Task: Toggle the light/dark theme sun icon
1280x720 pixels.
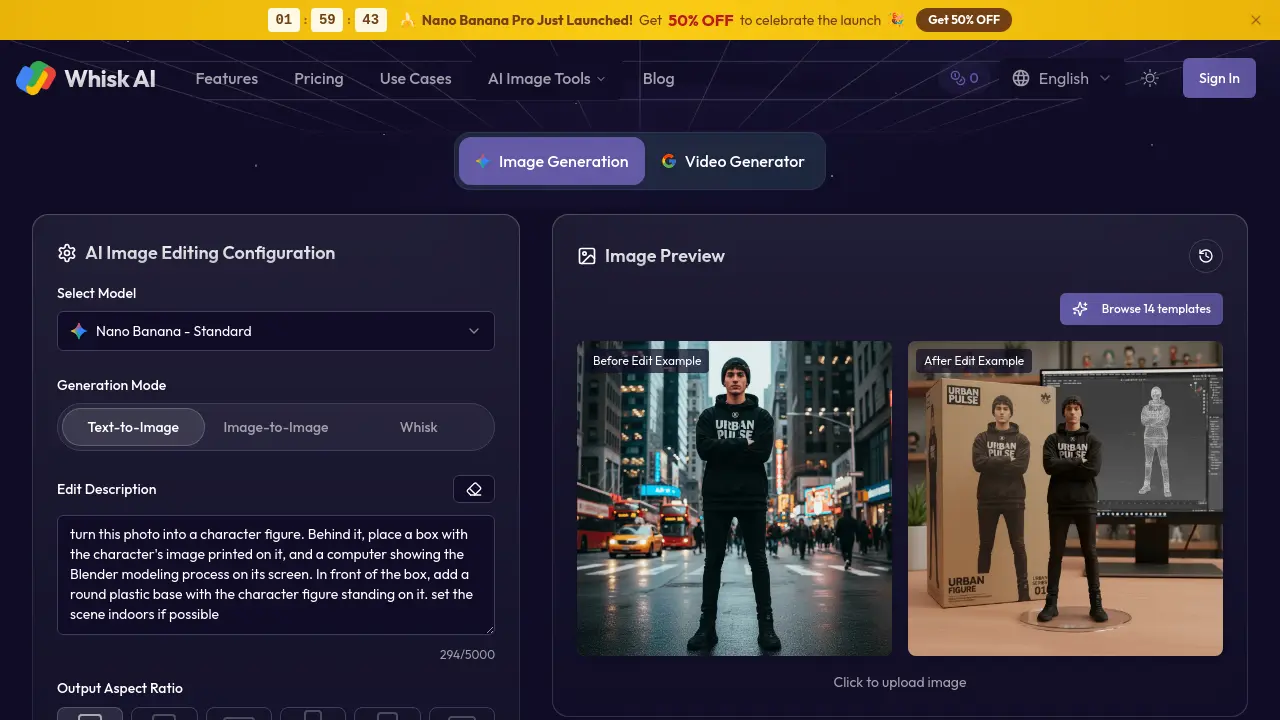Action: pos(1150,78)
